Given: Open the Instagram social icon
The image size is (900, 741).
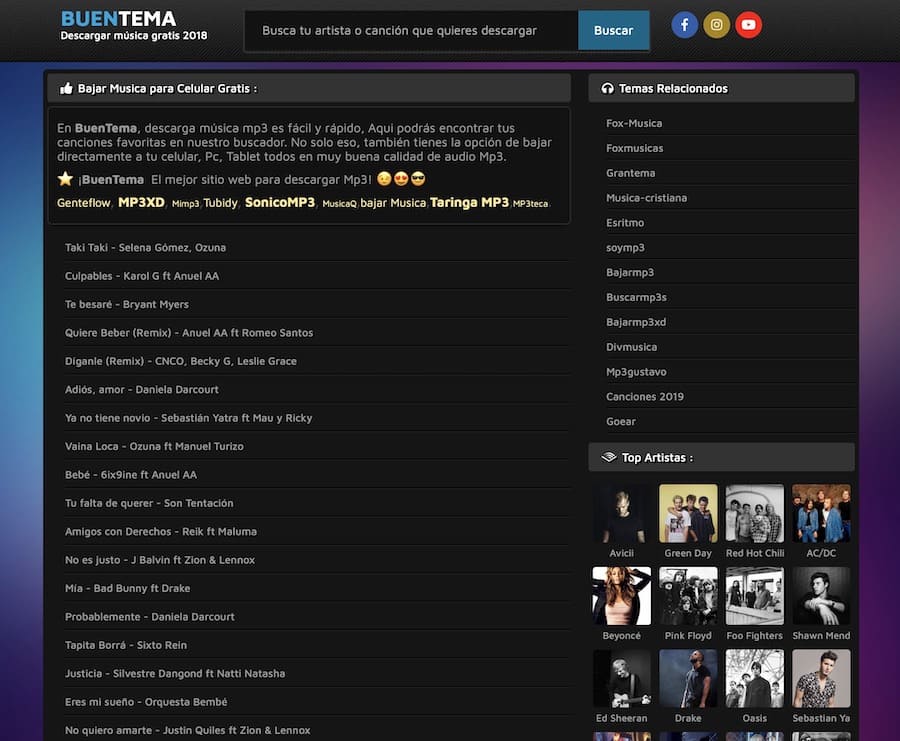Looking at the screenshot, I should (x=716, y=25).
